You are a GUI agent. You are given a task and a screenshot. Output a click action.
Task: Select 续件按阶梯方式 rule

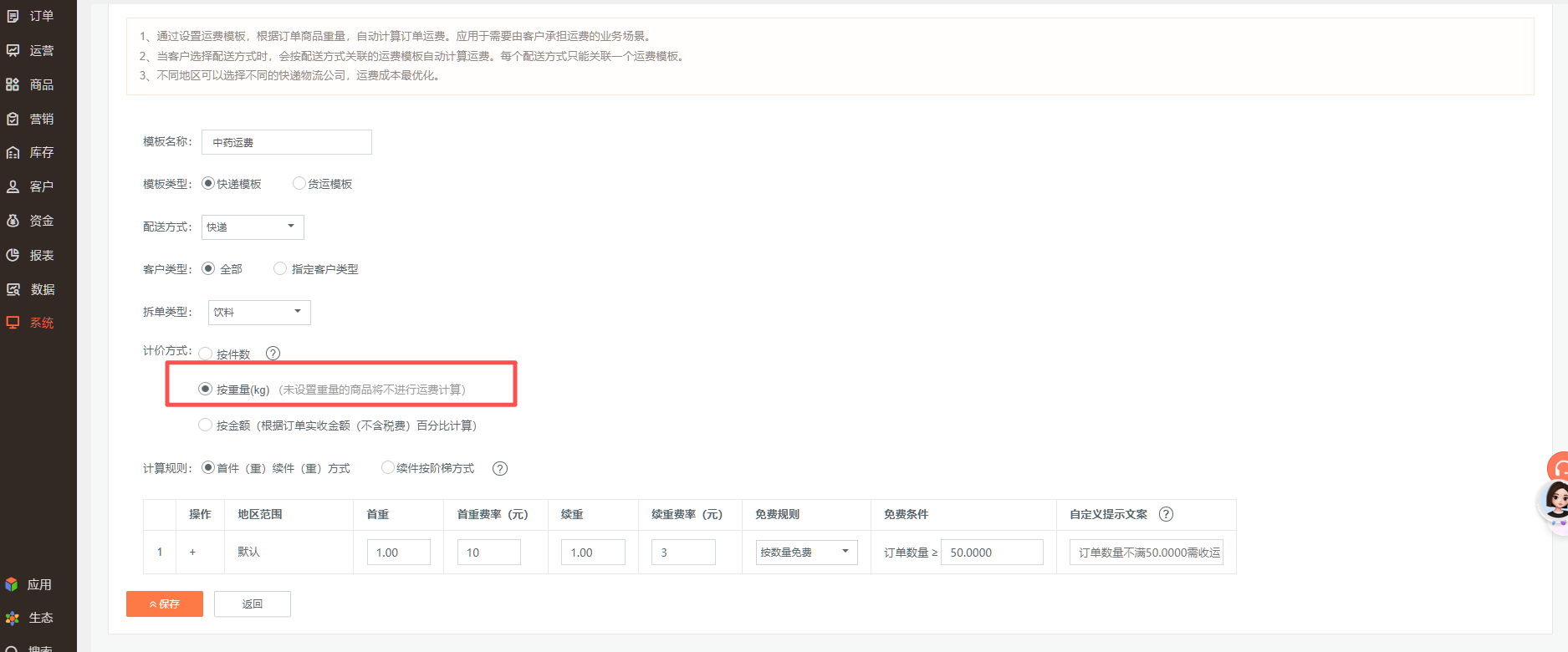tap(387, 467)
